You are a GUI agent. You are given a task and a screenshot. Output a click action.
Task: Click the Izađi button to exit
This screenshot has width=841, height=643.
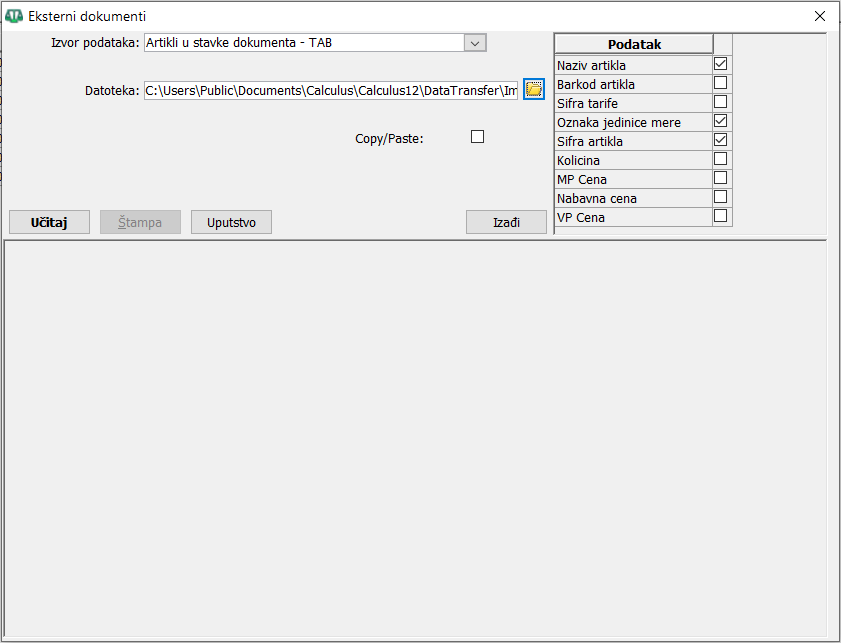click(x=506, y=222)
